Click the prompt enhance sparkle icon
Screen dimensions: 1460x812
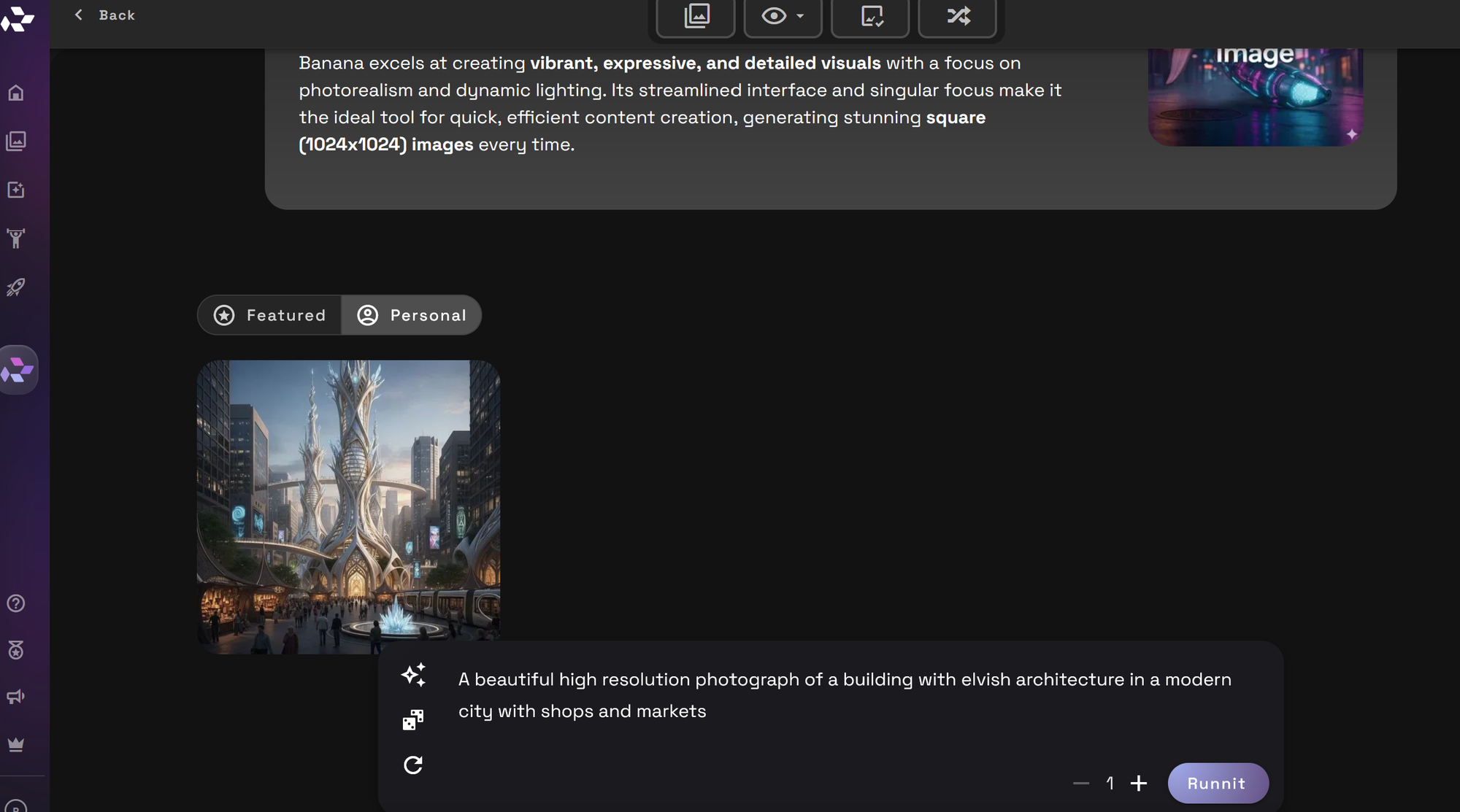pyautogui.click(x=414, y=676)
